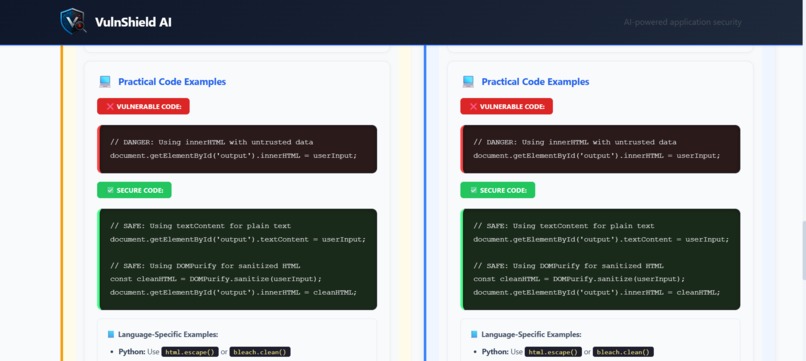
Task: Click book icon beside Language-Specific Examples, orange-bordered panel
Action: tap(111, 334)
